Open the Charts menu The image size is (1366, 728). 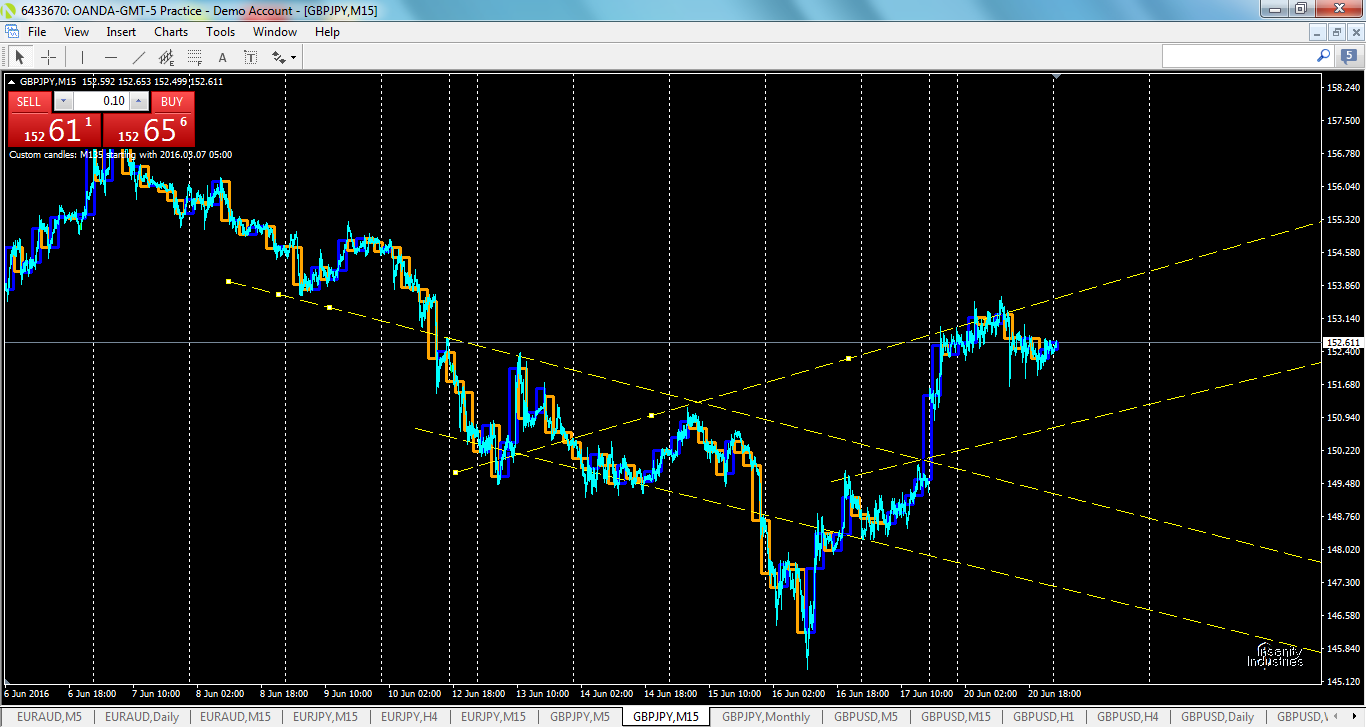(170, 31)
